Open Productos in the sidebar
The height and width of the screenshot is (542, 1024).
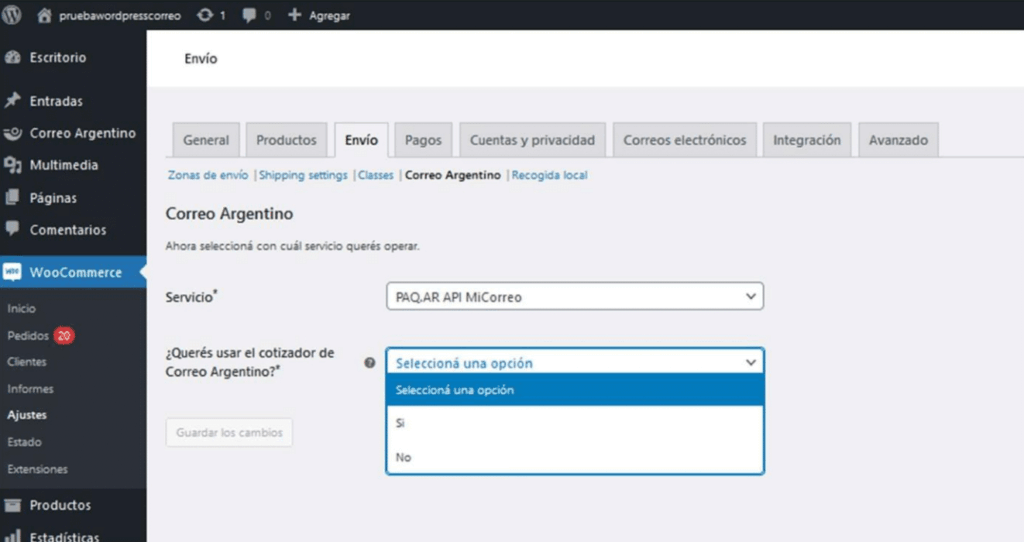coord(60,505)
